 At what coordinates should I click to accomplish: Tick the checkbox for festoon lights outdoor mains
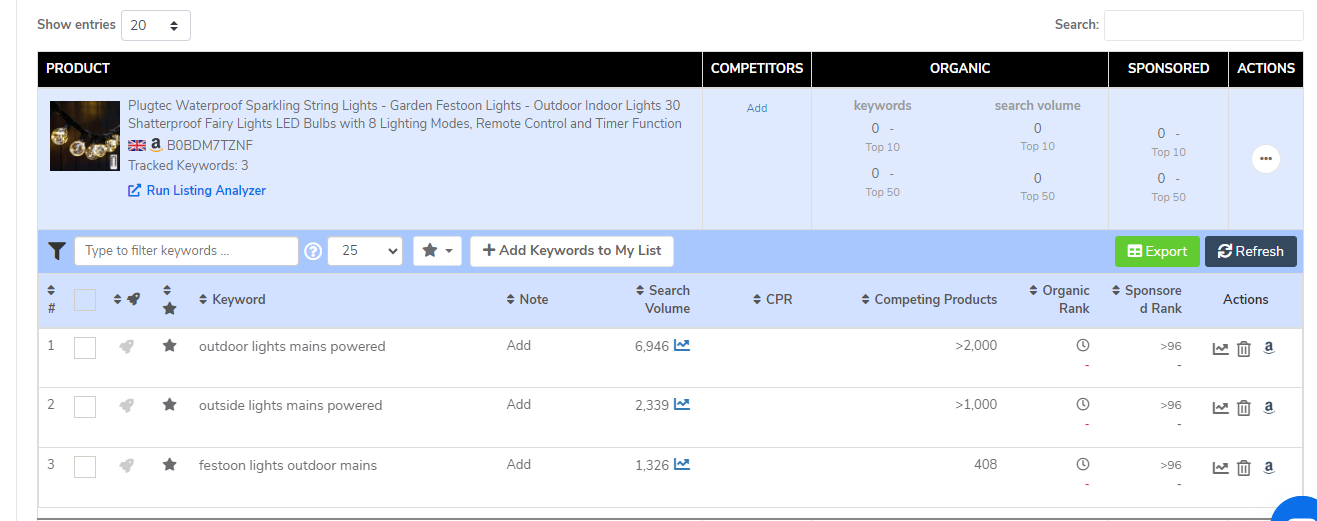pos(85,467)
